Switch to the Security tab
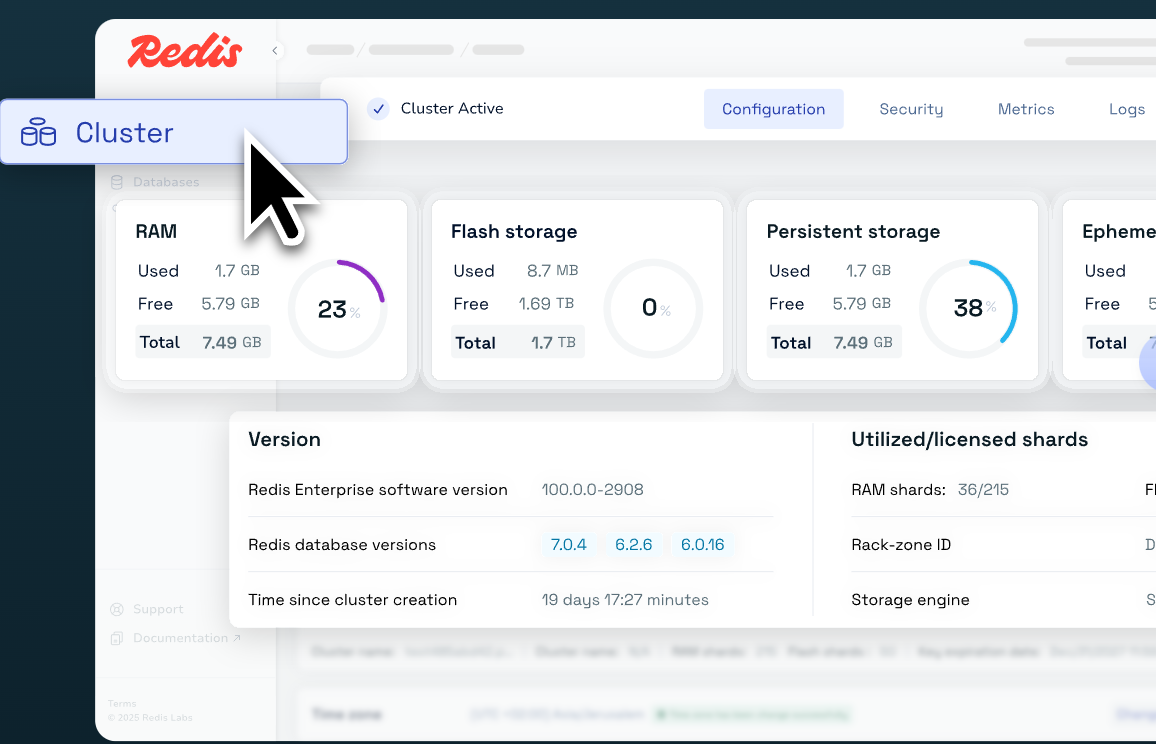 tap(911, 109)
